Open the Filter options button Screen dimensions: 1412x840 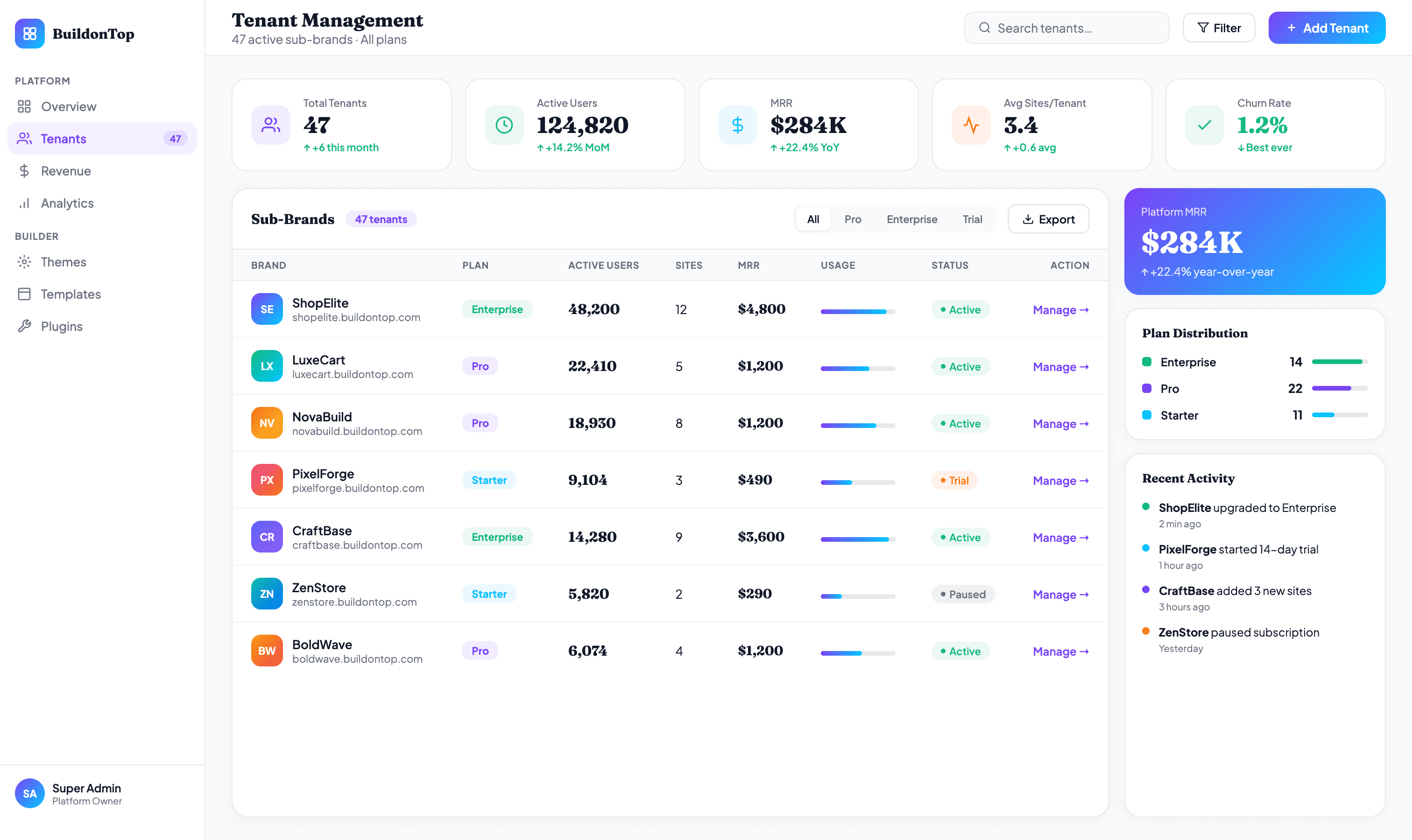(1218, 28)
